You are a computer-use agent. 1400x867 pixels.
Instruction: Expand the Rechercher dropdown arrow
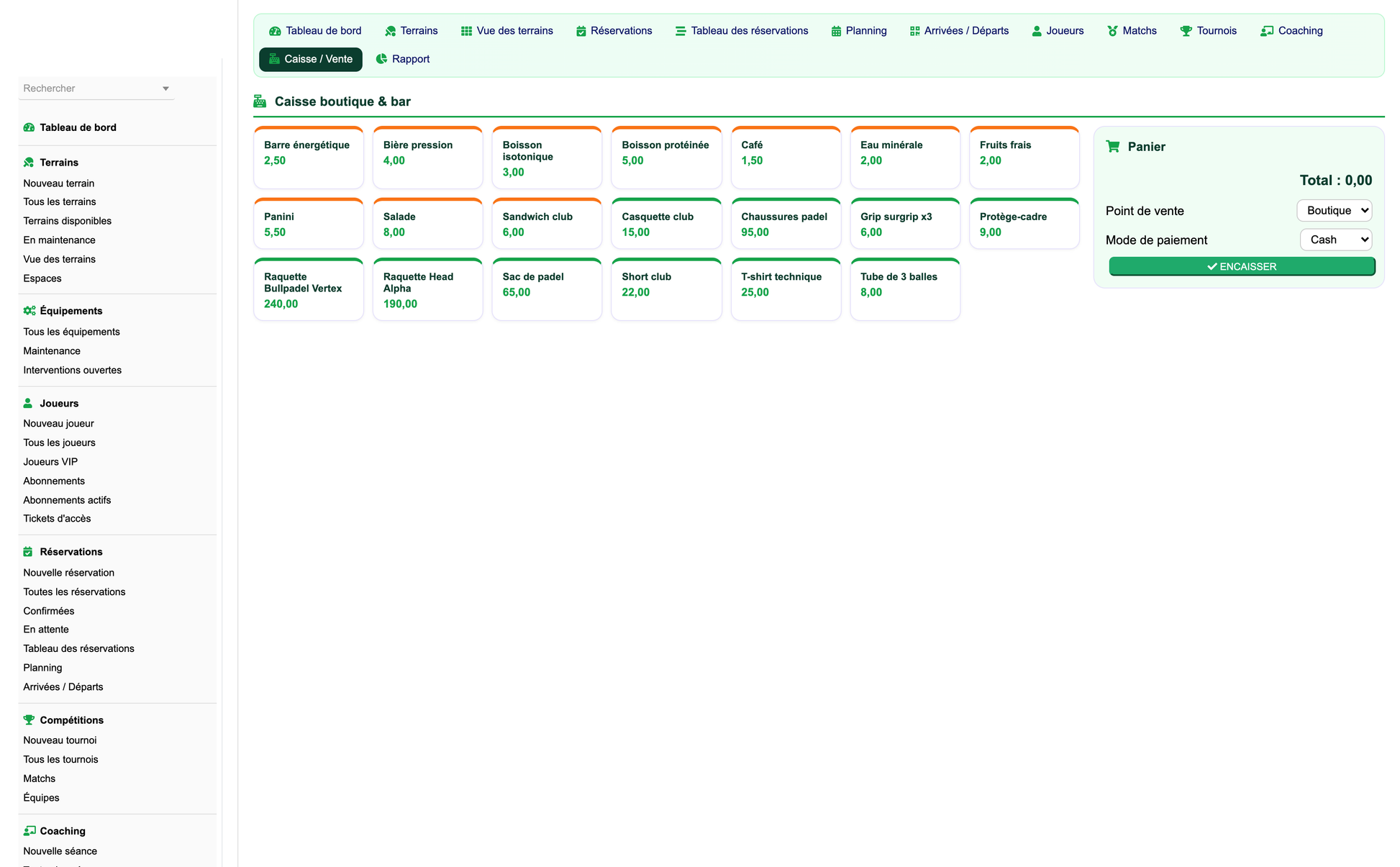(165, 88)
